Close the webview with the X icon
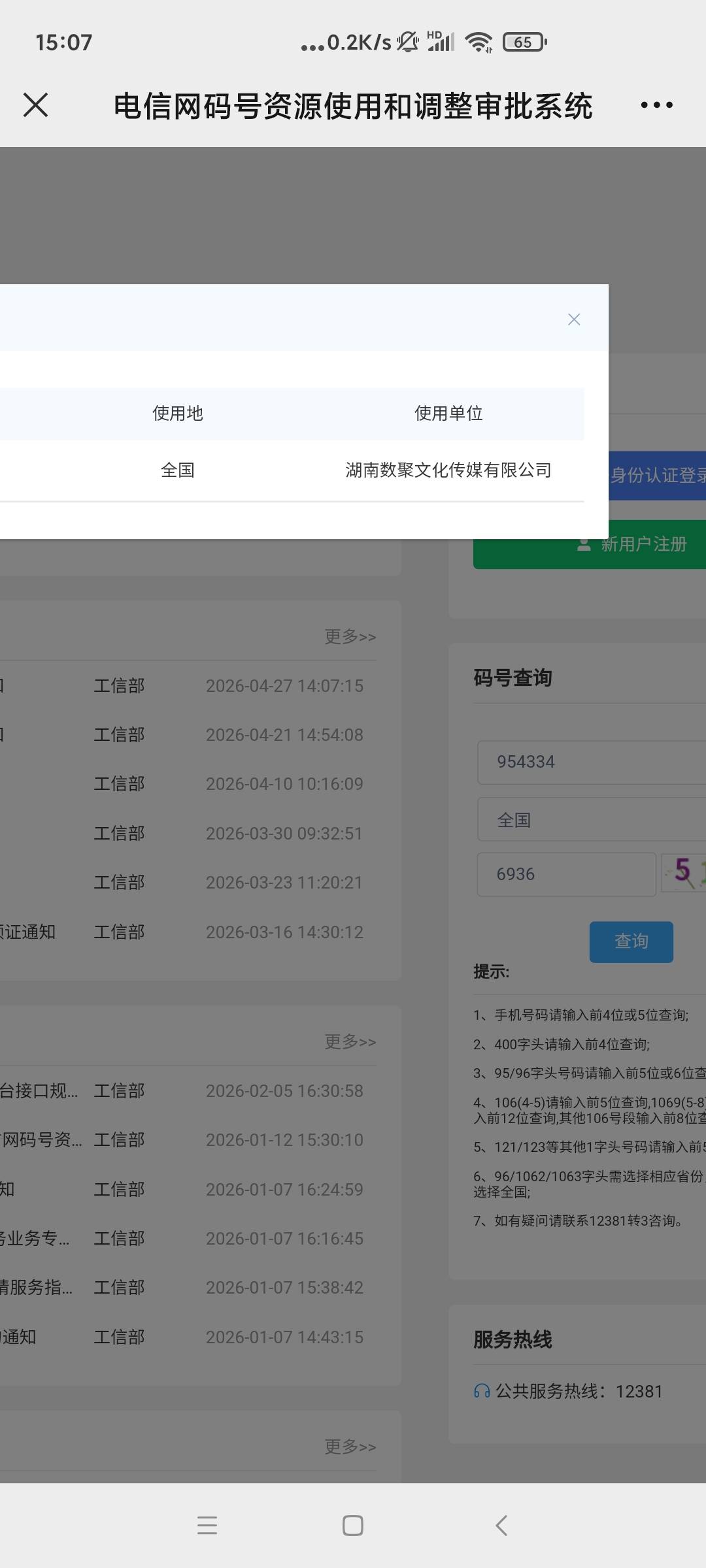The image size is (706, 1568). pyautogui.click(x=35, y=105)
